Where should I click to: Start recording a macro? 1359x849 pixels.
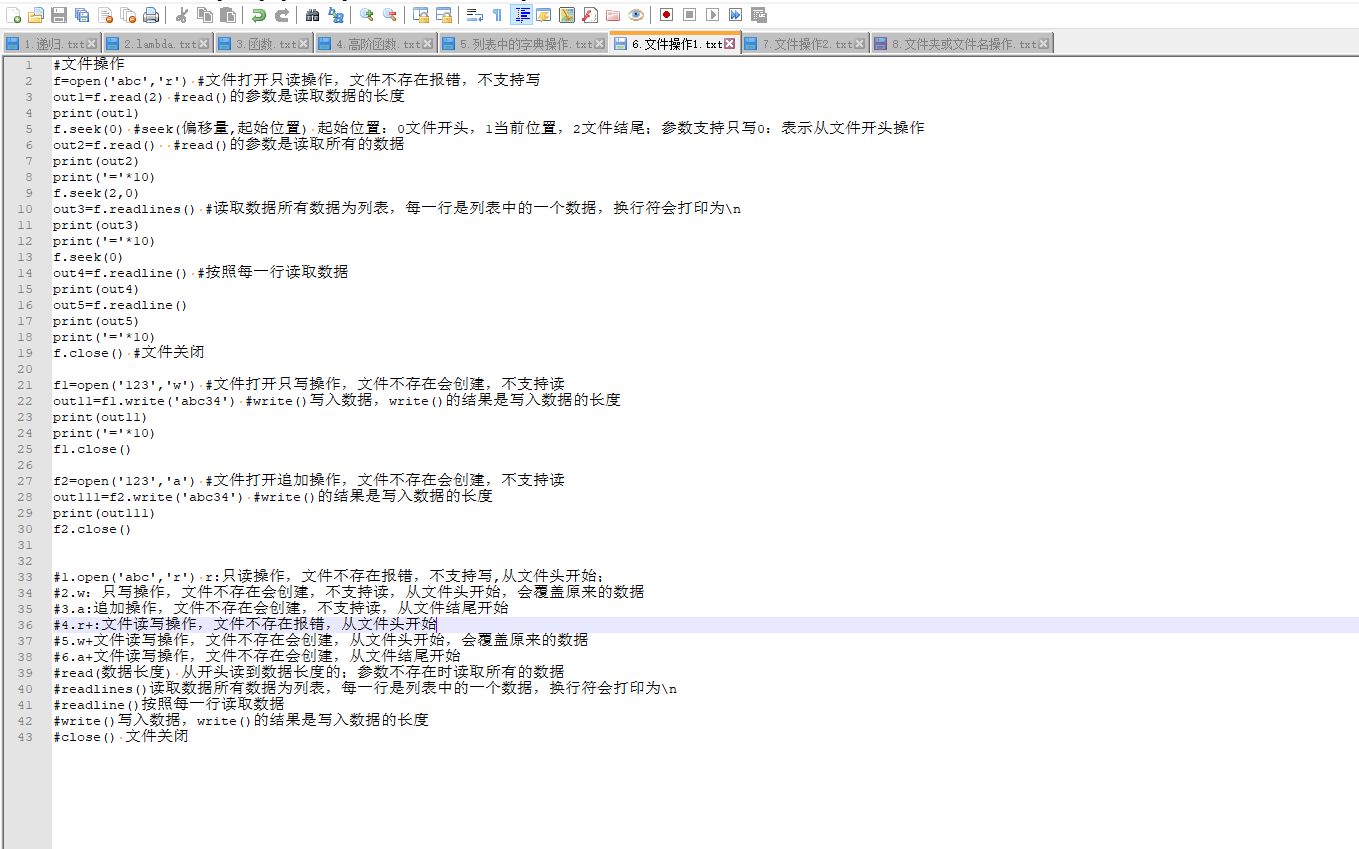coord(664,15)
